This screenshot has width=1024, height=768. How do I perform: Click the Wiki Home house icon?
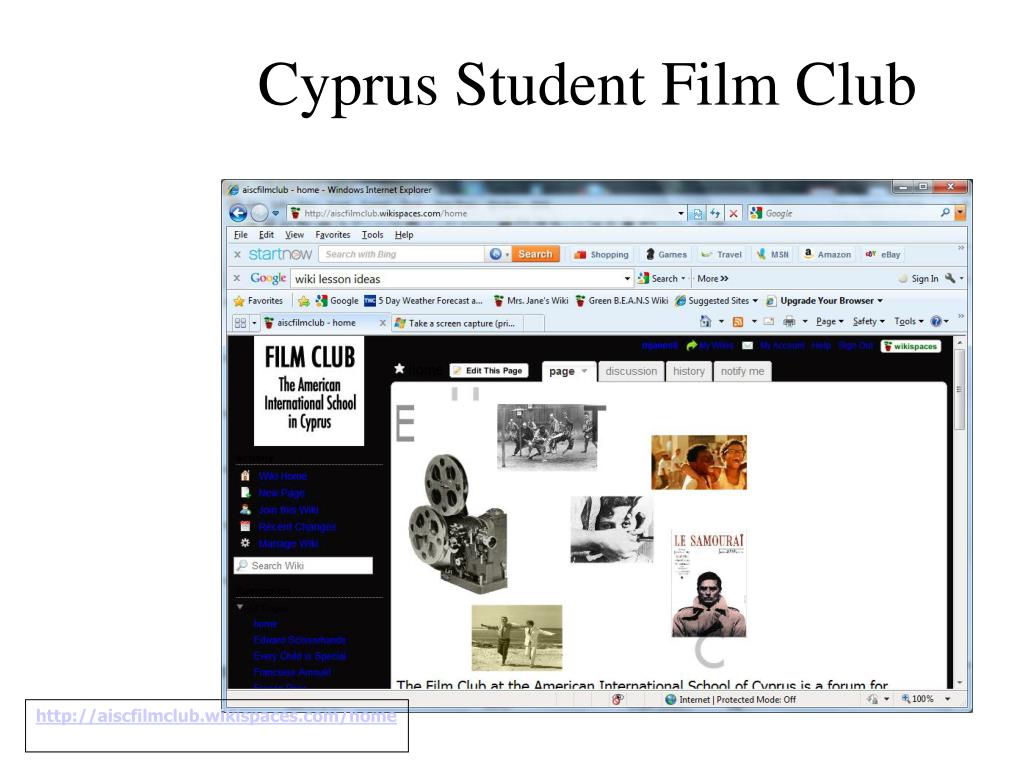tap(246, 475)
